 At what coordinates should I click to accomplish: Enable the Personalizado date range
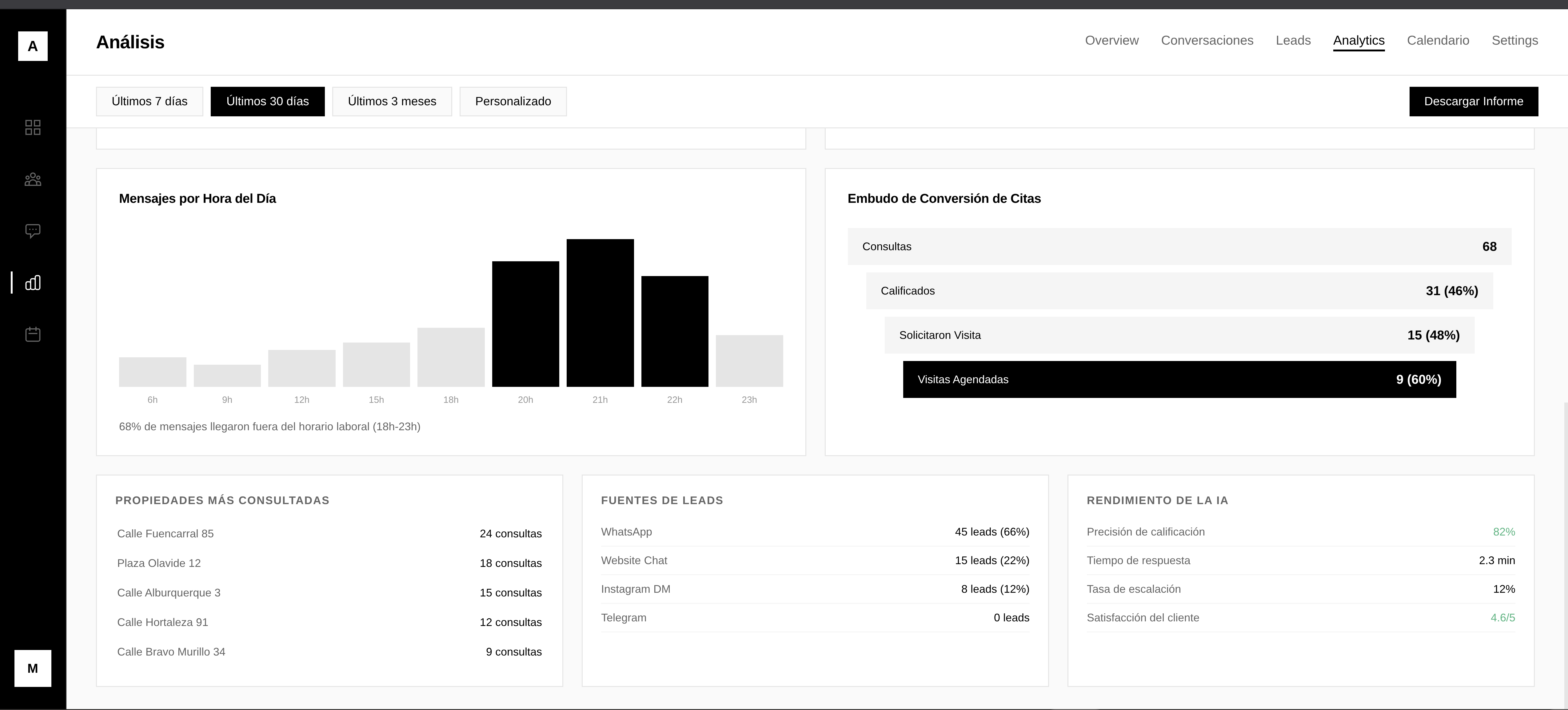513,101
